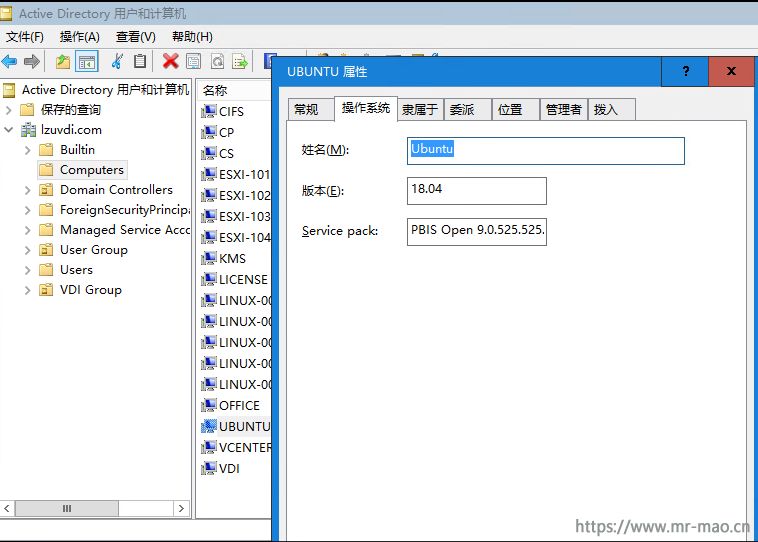Click the 姓名 field containing Ubuntu
This screenshot has width=758, height=542.
tap(546, 151)
